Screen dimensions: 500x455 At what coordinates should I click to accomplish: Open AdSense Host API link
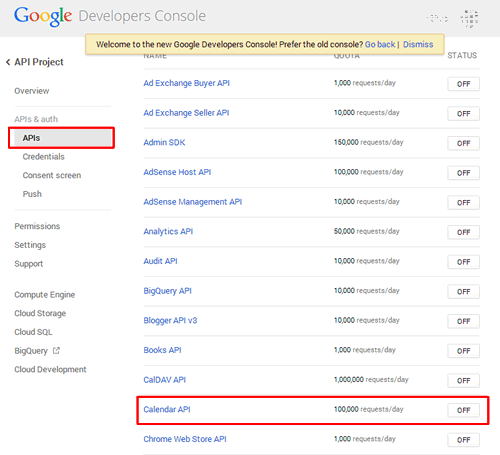(x=177, y=172)
